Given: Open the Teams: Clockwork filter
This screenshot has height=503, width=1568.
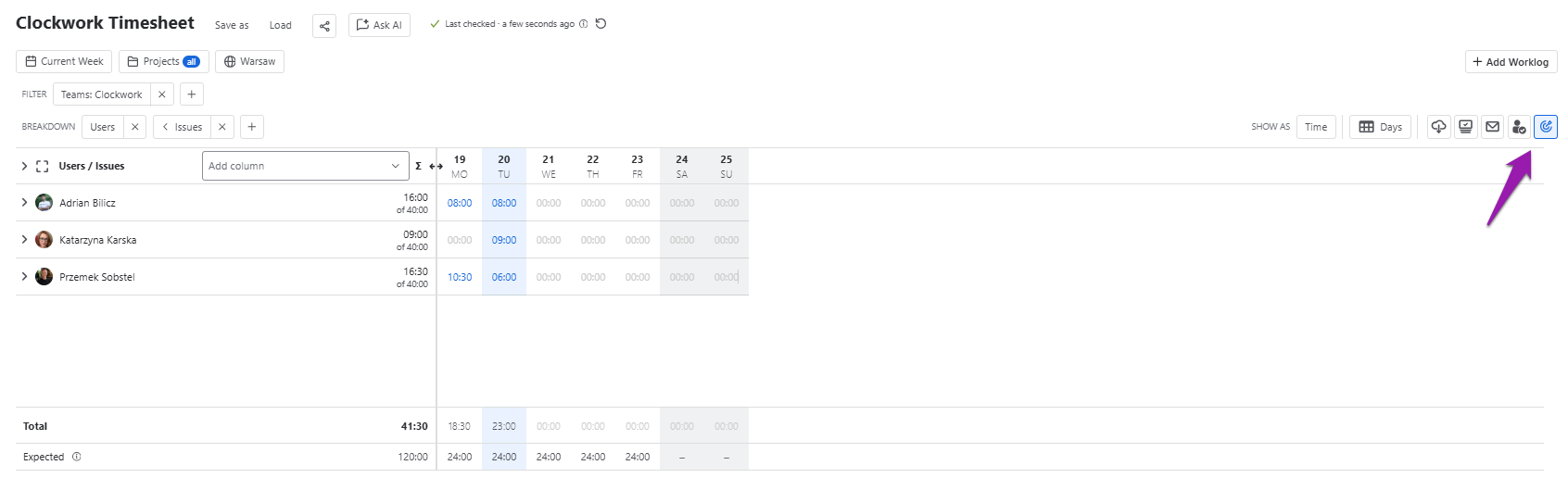Looking at the screenshot, I should 102,94.
